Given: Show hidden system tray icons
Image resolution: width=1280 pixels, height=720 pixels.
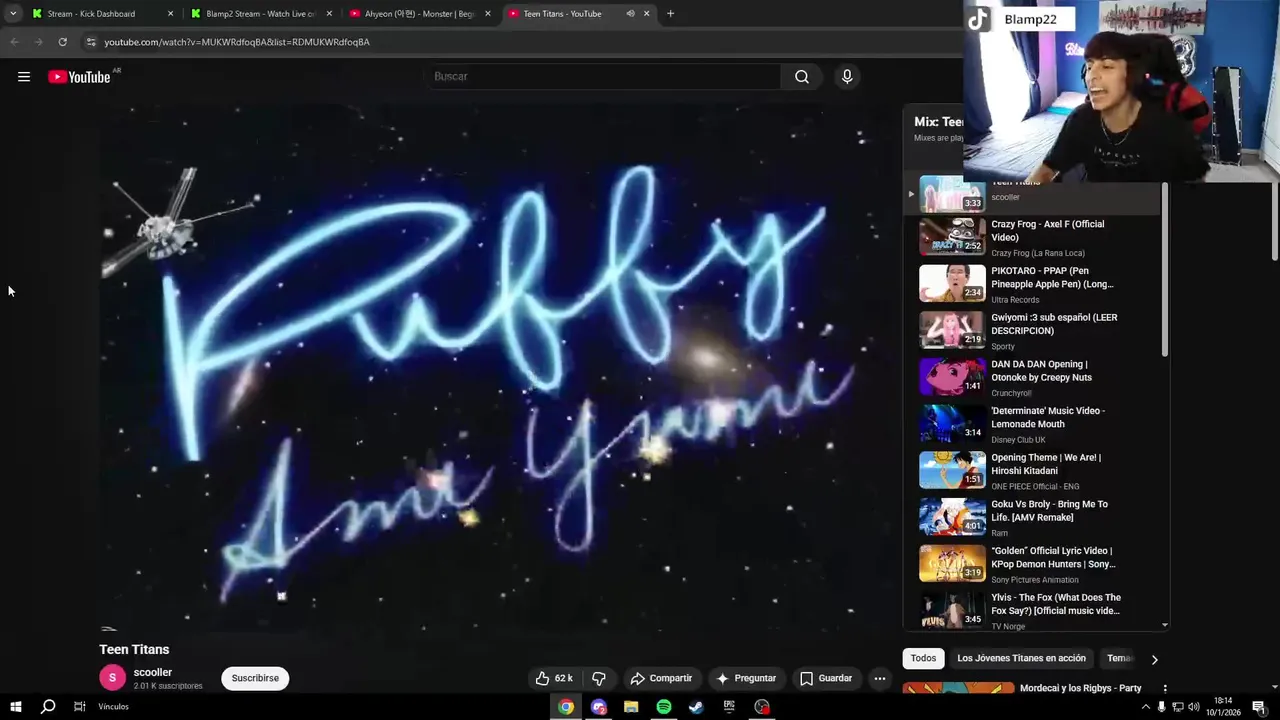Looking at the screenshot, I should [1146, 707].
